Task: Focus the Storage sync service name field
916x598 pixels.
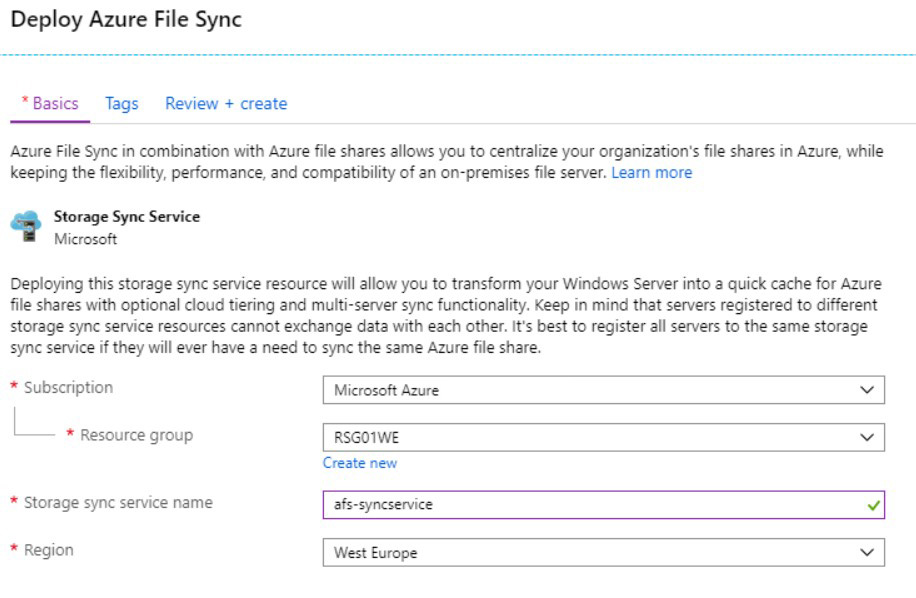Action: pyautogui.click(x=603, y=505)
